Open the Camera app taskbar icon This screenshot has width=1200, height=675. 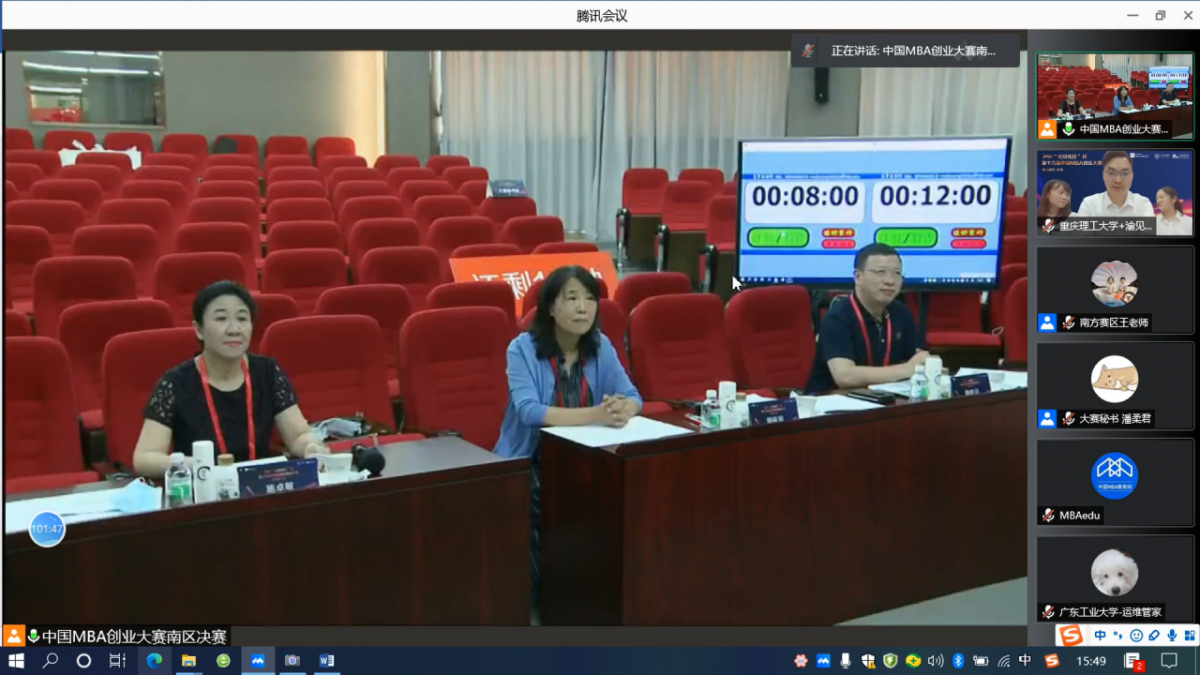[x=292, y=661]
